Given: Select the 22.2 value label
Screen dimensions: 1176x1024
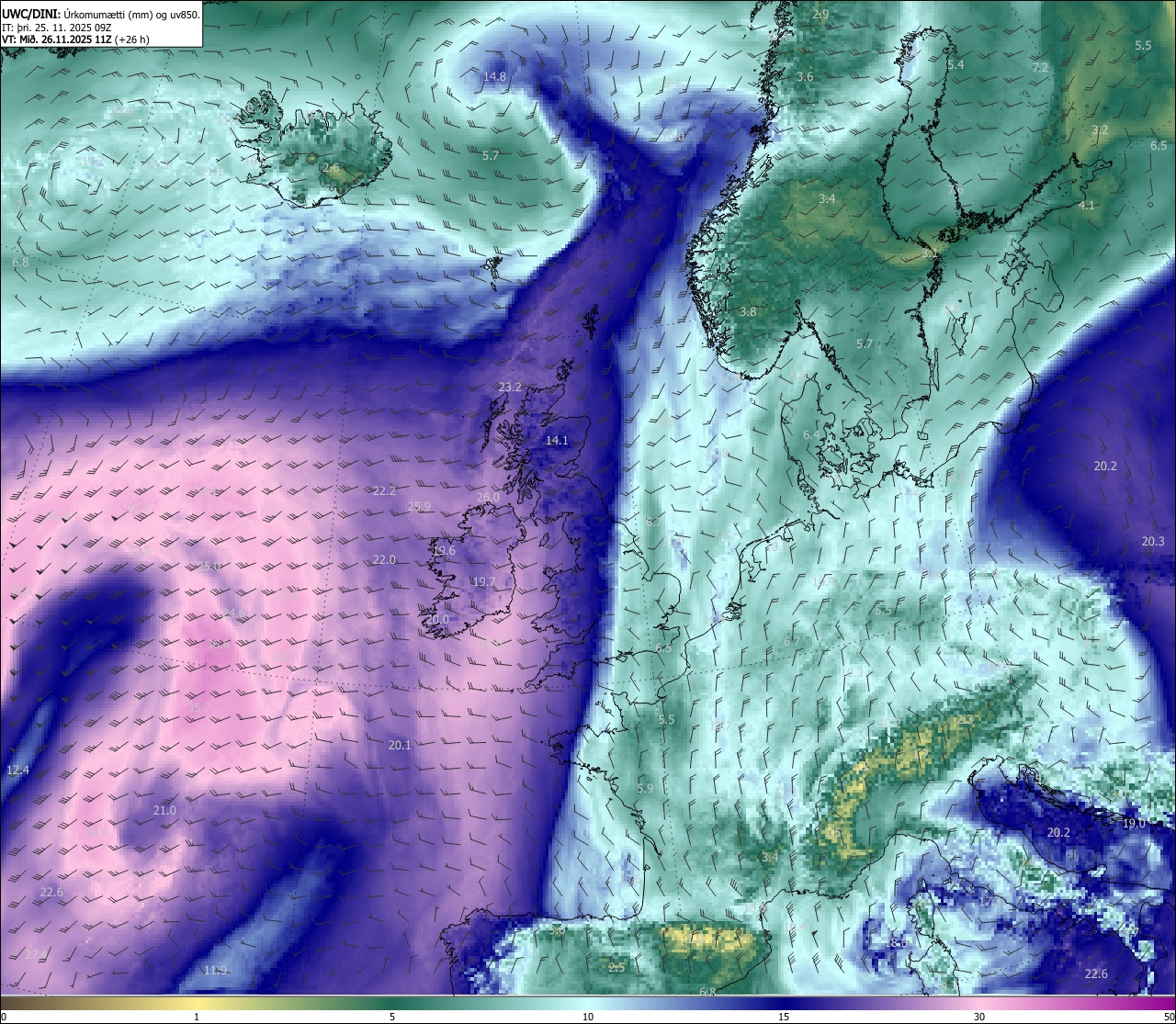Looking at the screenshot, I should tap(384, 490).
